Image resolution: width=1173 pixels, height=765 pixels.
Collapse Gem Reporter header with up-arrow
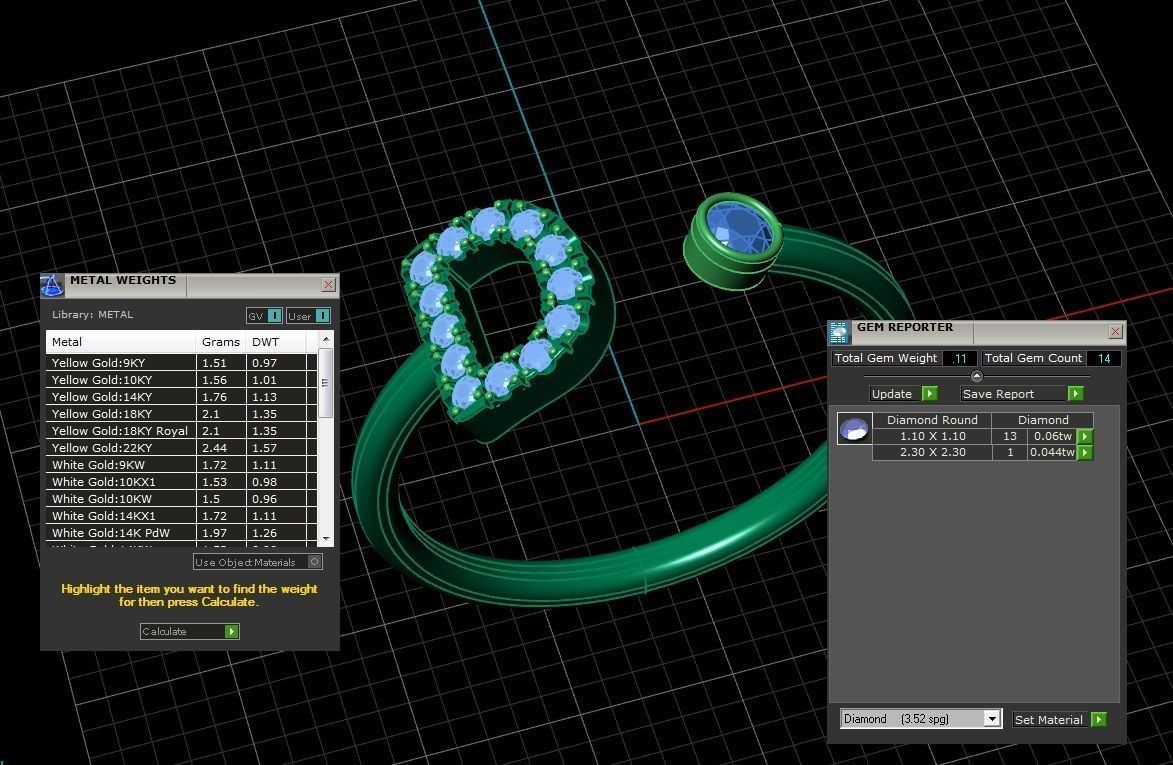[977, 376]
